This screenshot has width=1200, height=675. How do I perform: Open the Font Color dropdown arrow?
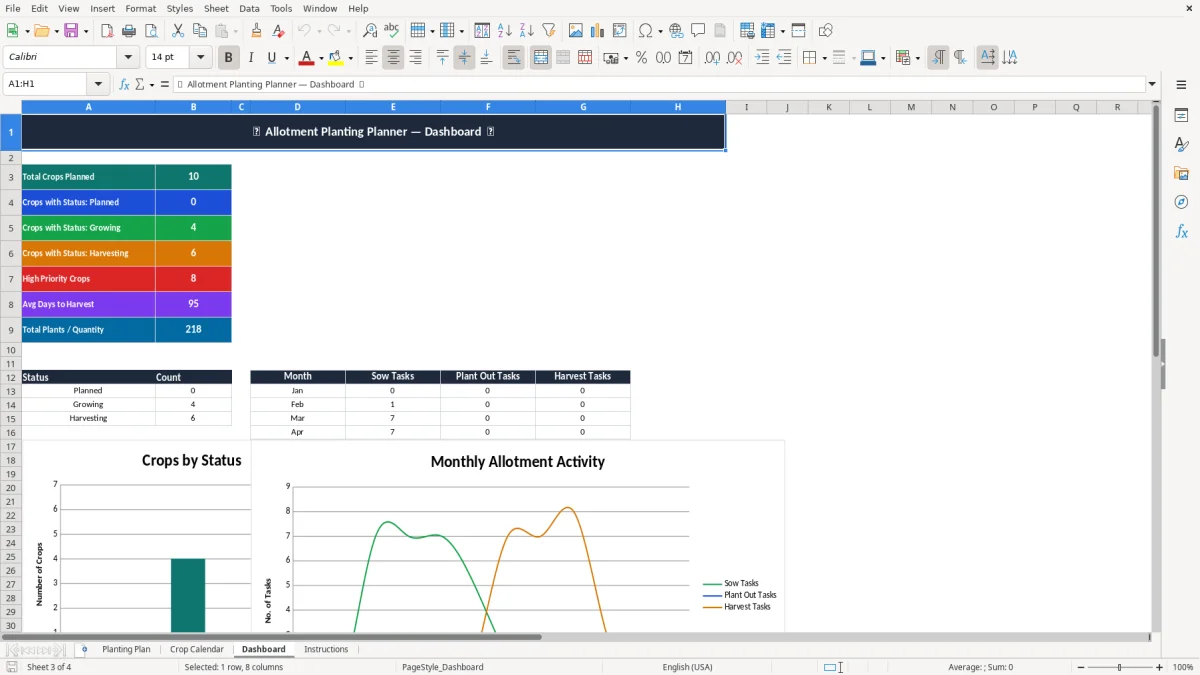pos(321,58)
